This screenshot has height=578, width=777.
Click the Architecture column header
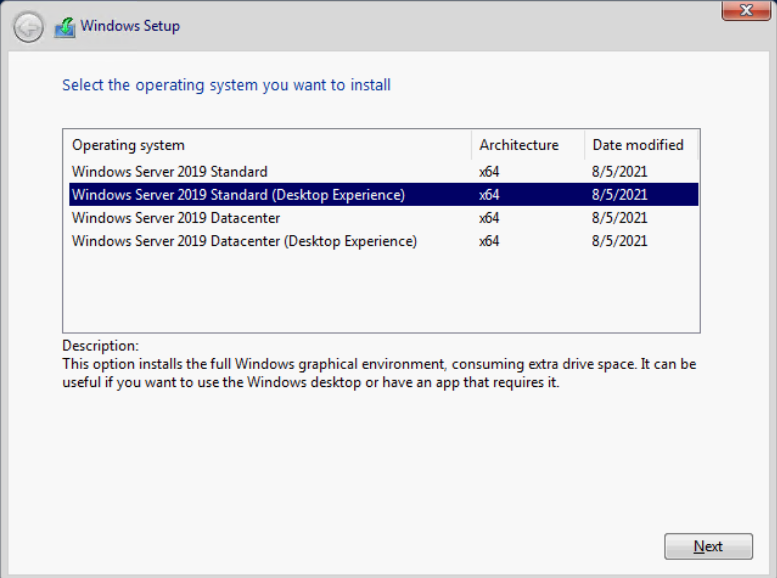pyautogui.click(x=518, y=145)
